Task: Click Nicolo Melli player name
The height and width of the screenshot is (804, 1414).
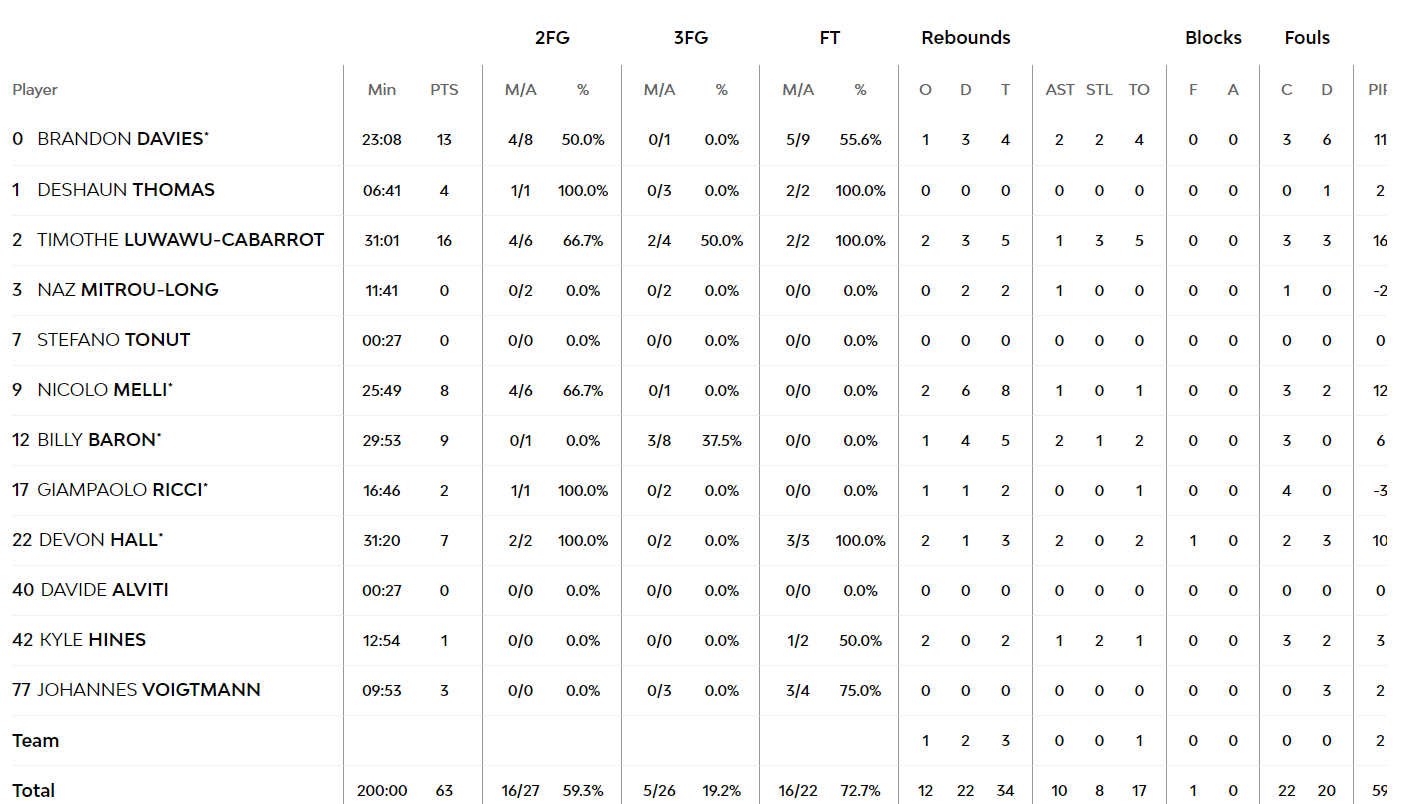Action: pos(104,389)
